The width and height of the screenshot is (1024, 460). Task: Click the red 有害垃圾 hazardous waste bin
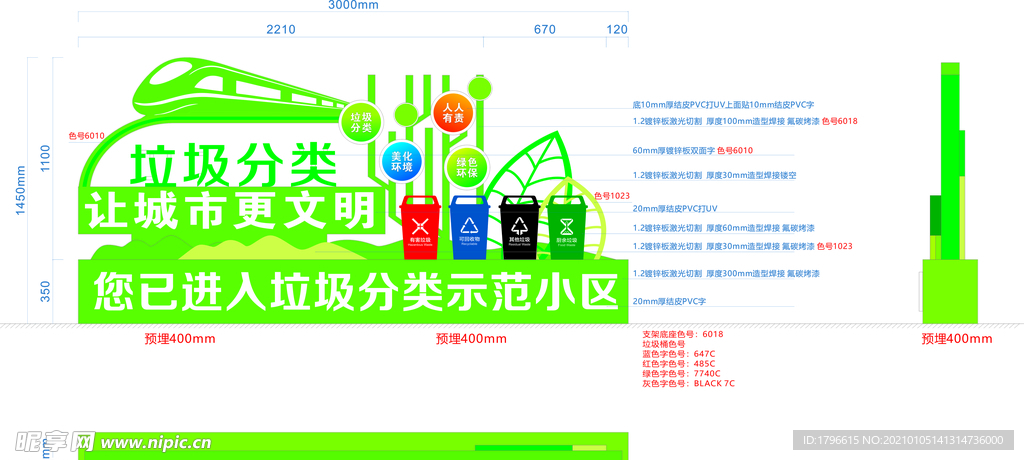click(x=421, y=226)
